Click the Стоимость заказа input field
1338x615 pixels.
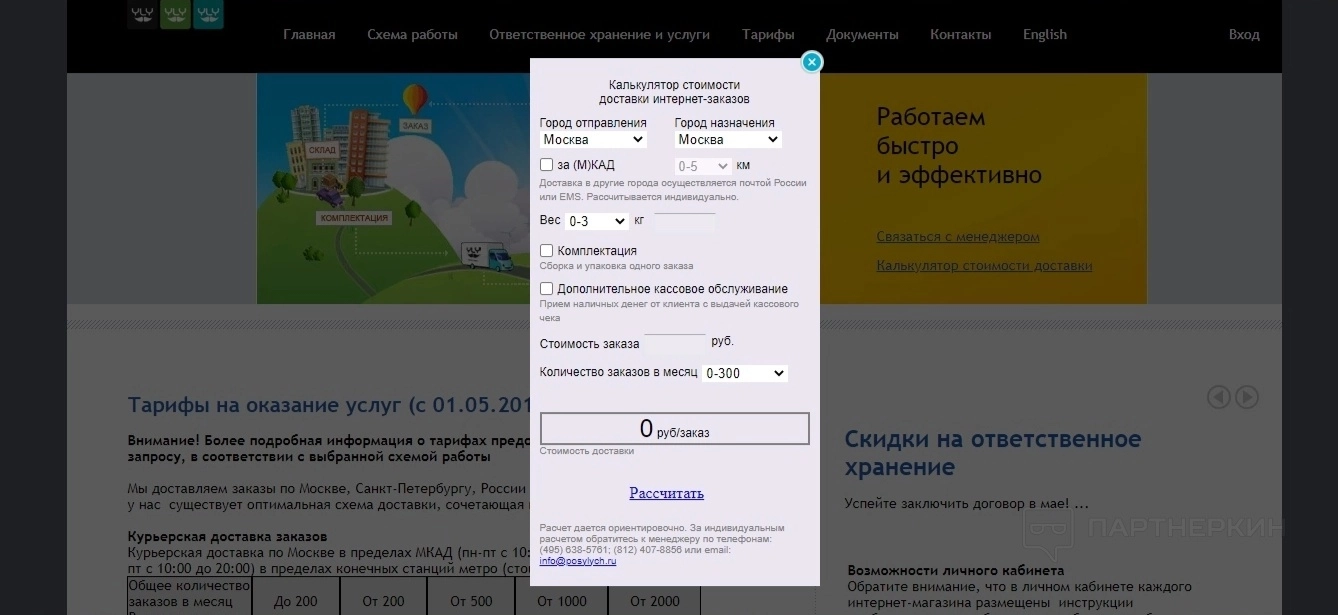(x=675, y=342)
